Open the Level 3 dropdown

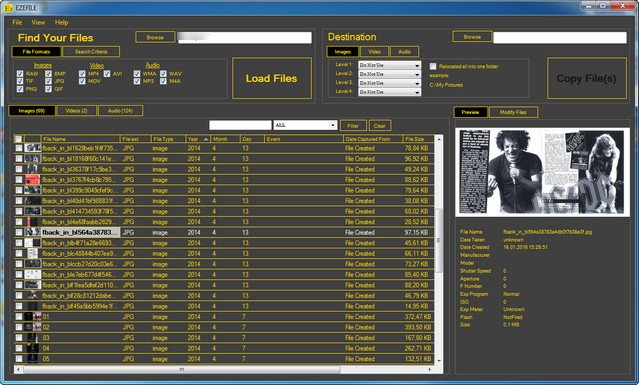coord(389,83)
